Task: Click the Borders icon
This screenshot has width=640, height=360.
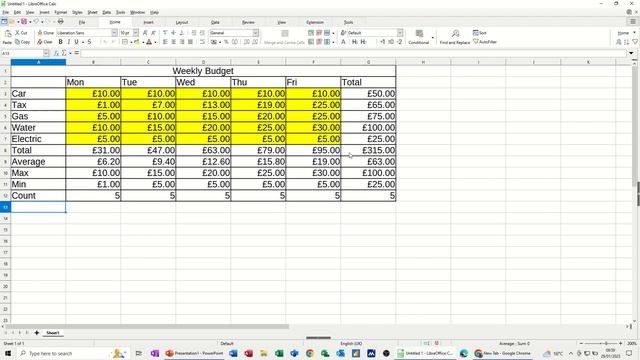Action: point(124,42)
